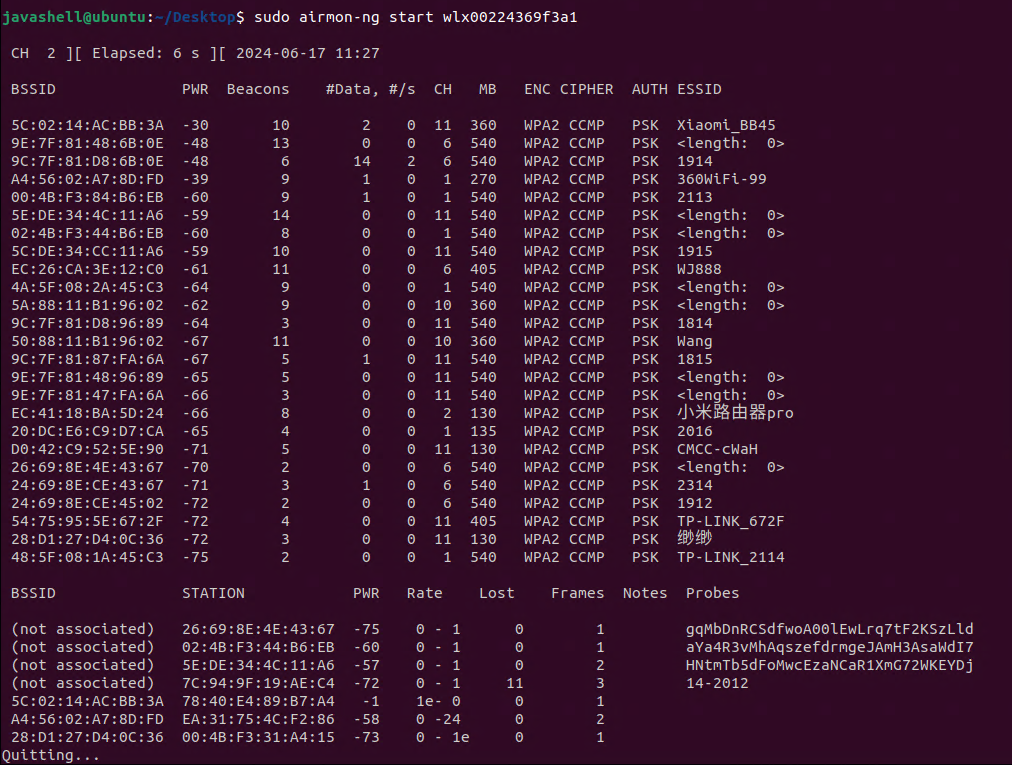Image resolution: width=1012 pixels, height=765 pixels.
Task: Click the BSSID '5C:02:14:AC:BB:3A' in the access point table
Action: pos(87,125)
